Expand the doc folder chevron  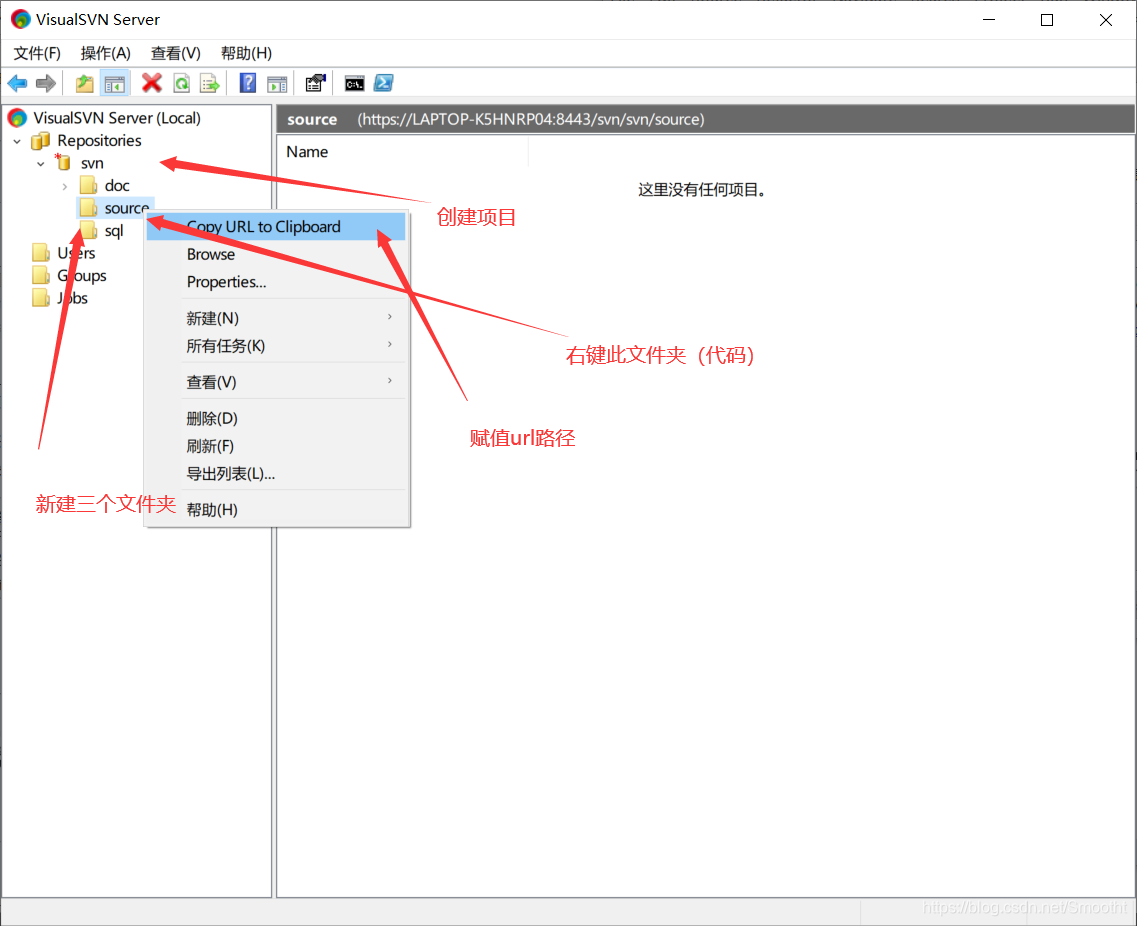65,186
